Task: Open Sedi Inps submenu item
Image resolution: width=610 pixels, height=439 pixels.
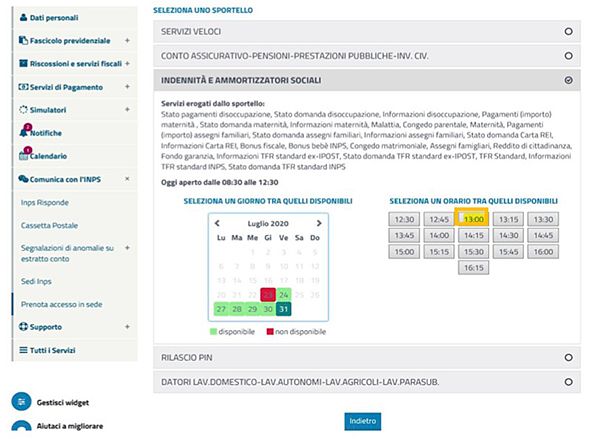Action: click(36, 281)
